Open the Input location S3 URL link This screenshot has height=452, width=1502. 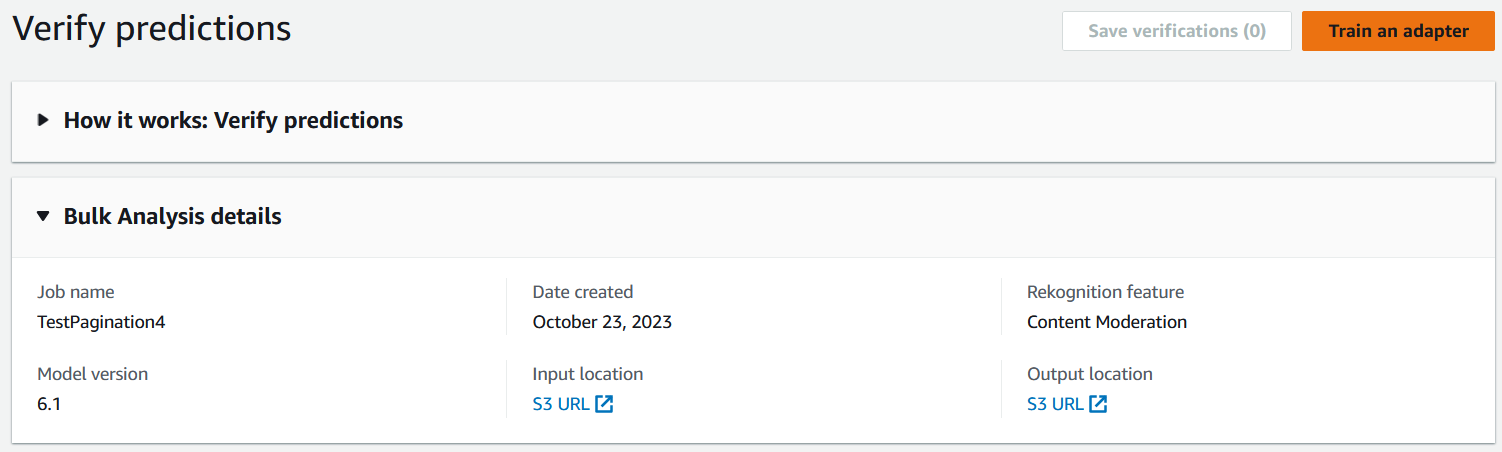pyautogui.click(x=561, y=404)
